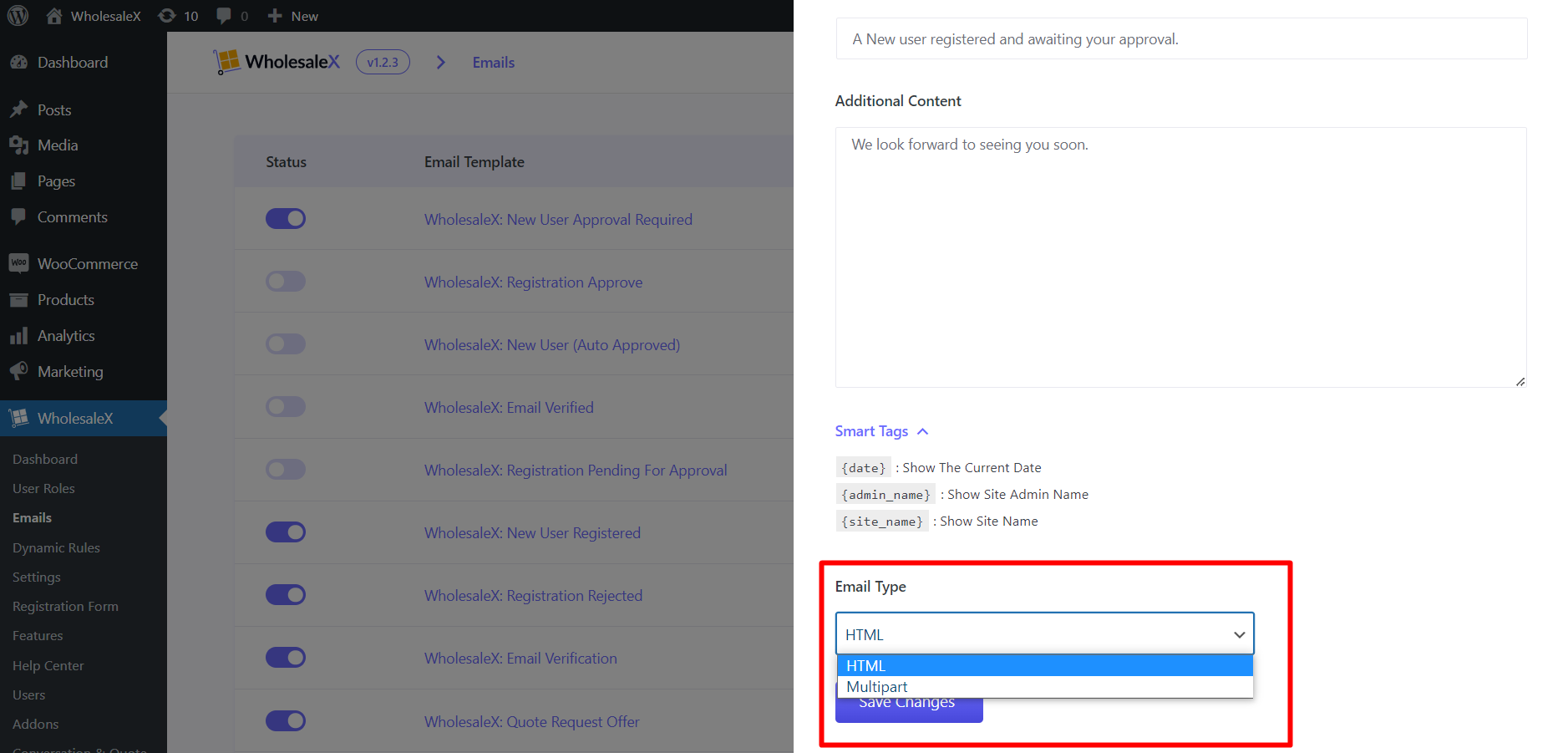This screenshot has width=1568, height=753.
Task: Open Registration Approve template
Action: coord(533,282)
